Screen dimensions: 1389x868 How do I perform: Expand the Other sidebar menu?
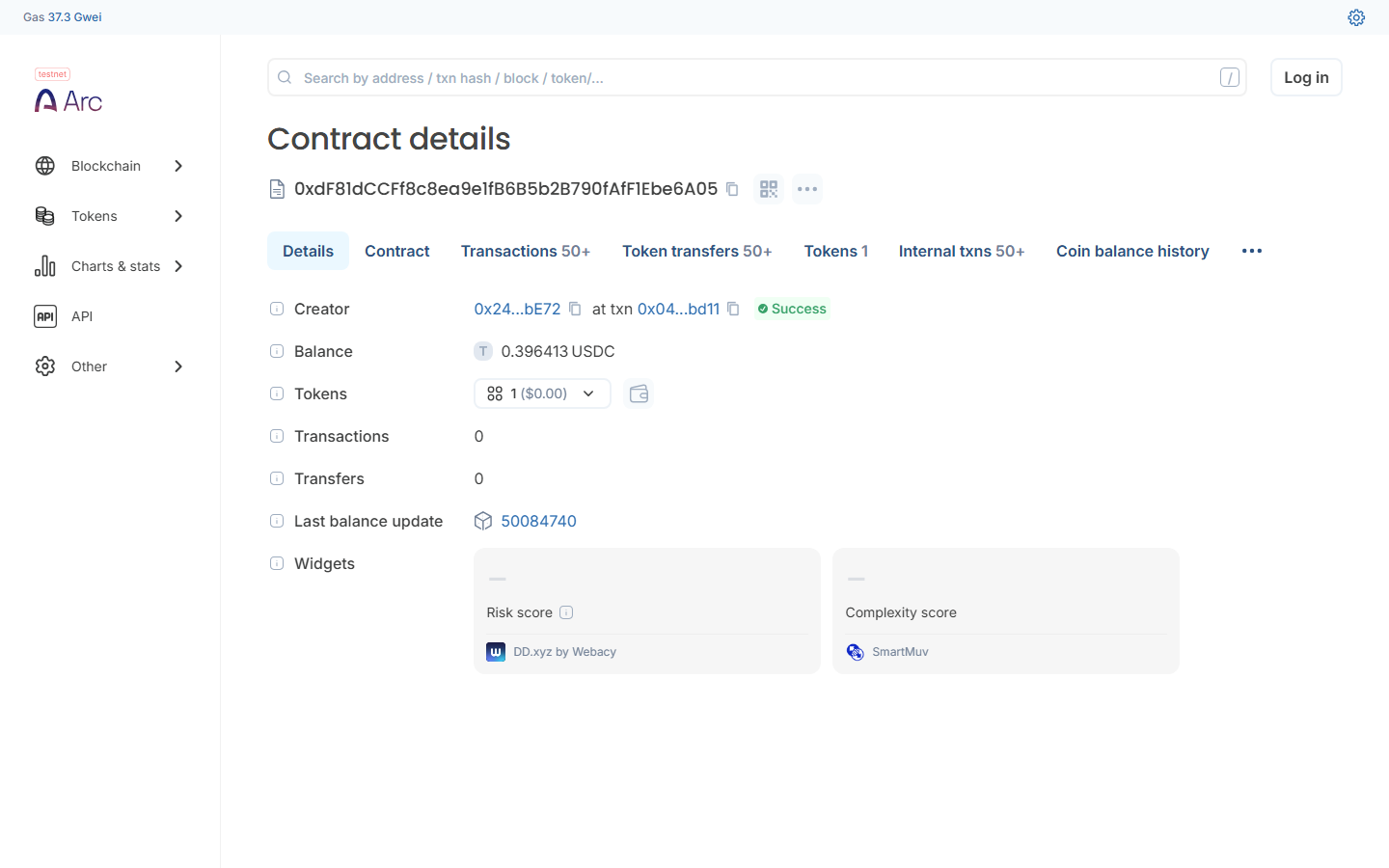coord(178,366)
